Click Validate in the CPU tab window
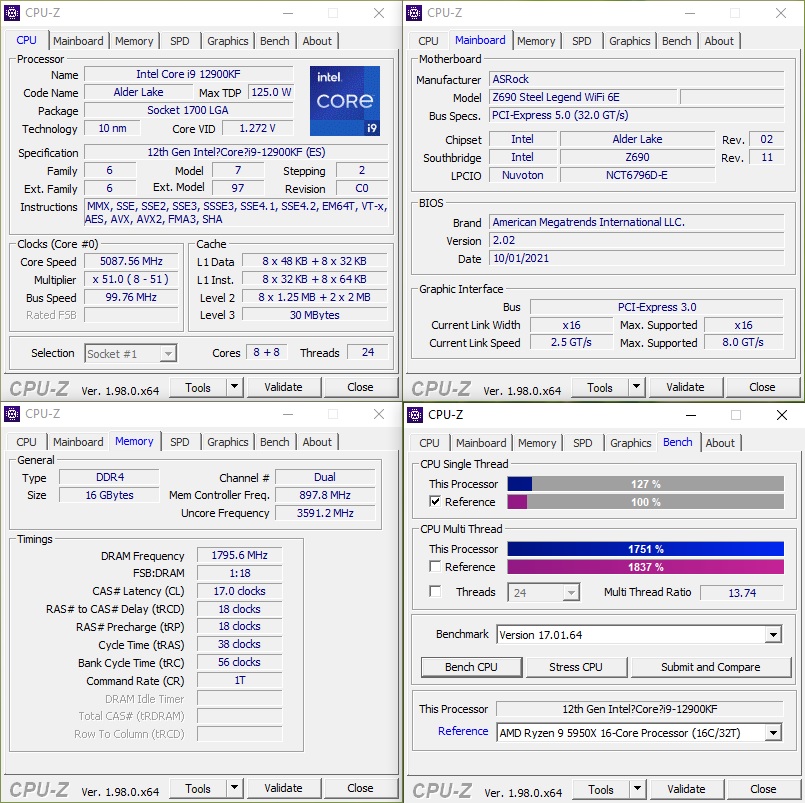805x803 pixels. point(283,387)
